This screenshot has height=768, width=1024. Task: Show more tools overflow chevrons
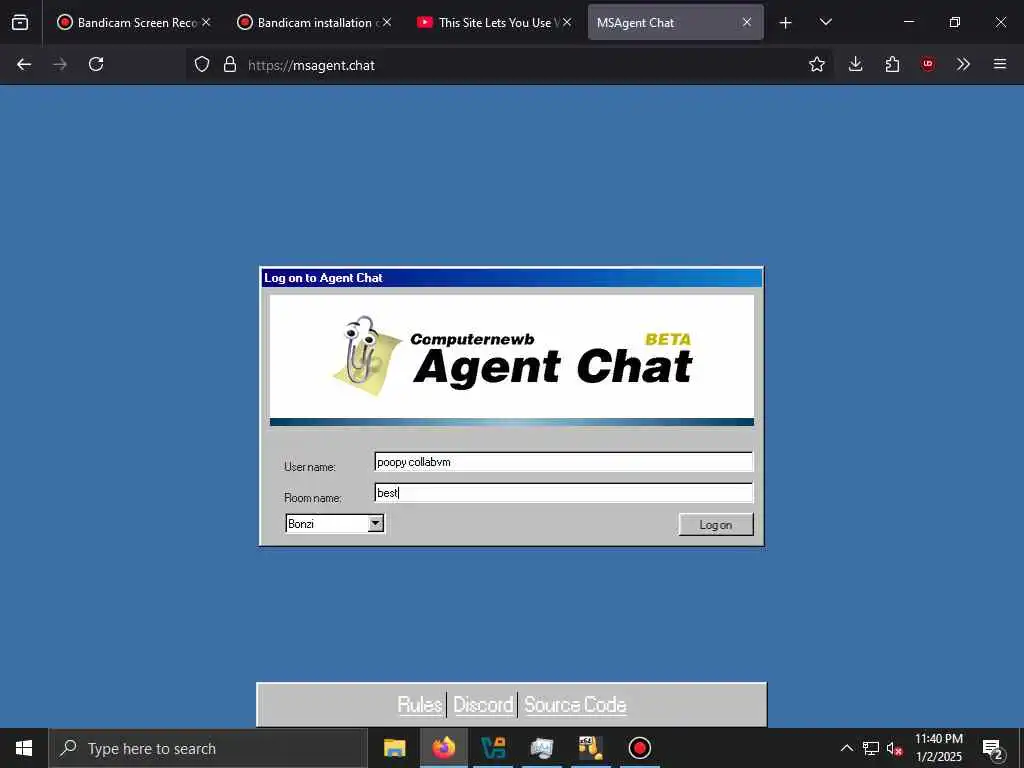point(963,64)
